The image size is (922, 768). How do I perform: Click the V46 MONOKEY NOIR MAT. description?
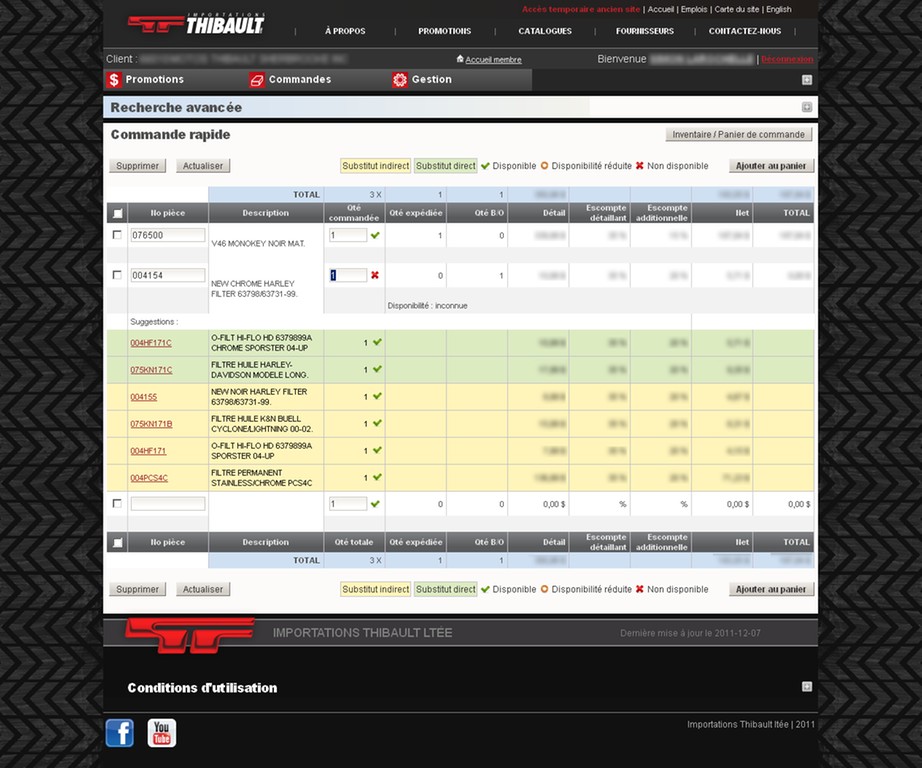[258, 243]
